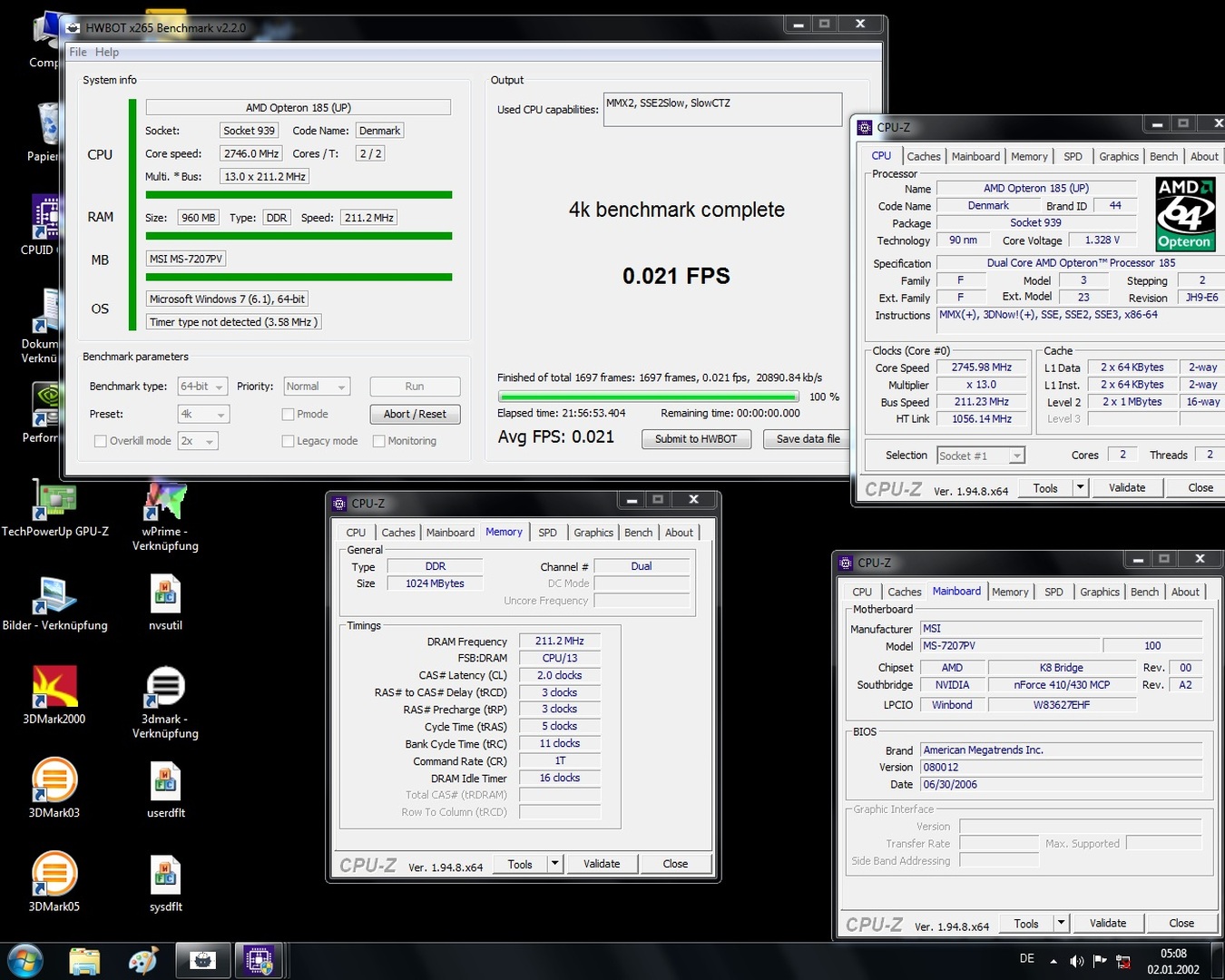Open Help menu in HWBOT x265
Screen dimensions: 1225x980
point(107,52)
